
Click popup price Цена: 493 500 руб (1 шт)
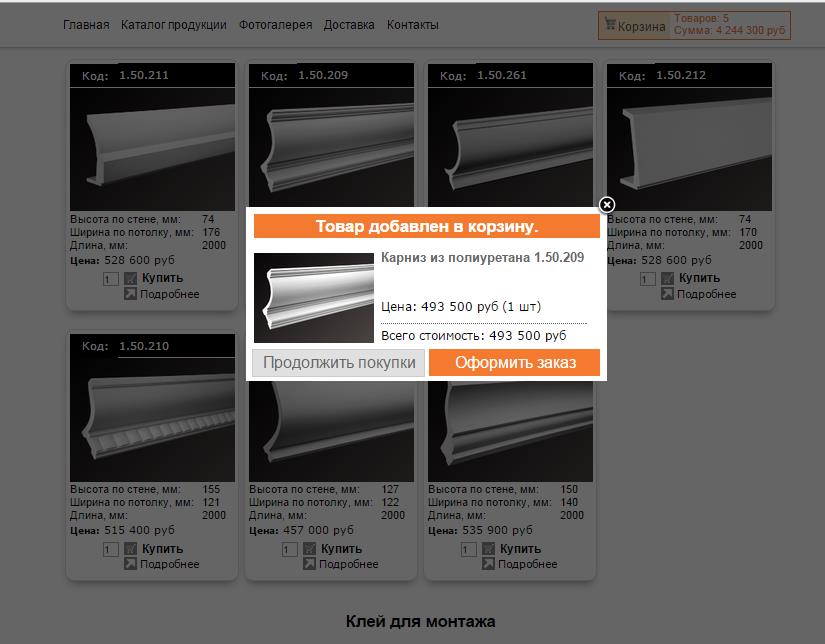pos(461,307)
